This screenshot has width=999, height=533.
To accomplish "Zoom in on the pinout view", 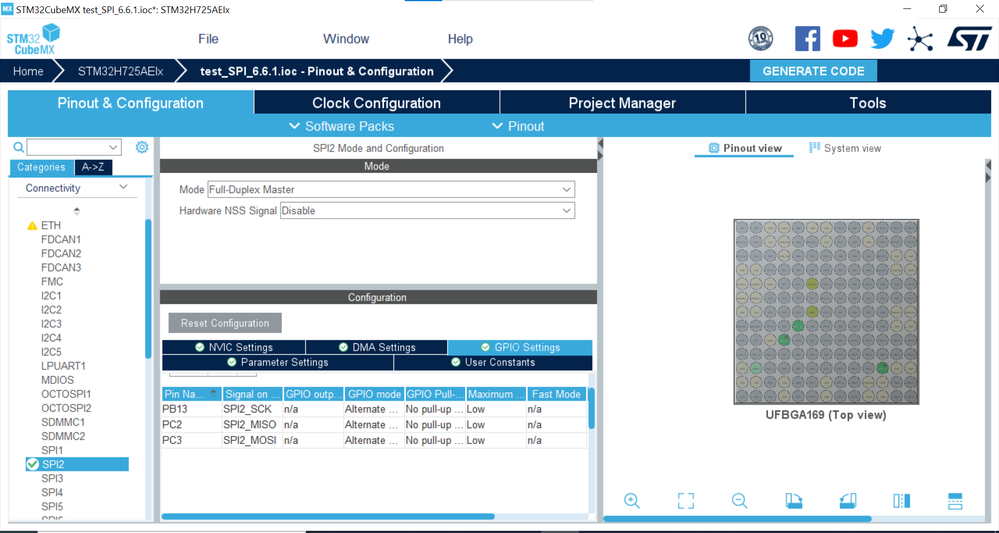I will point(632,501).
